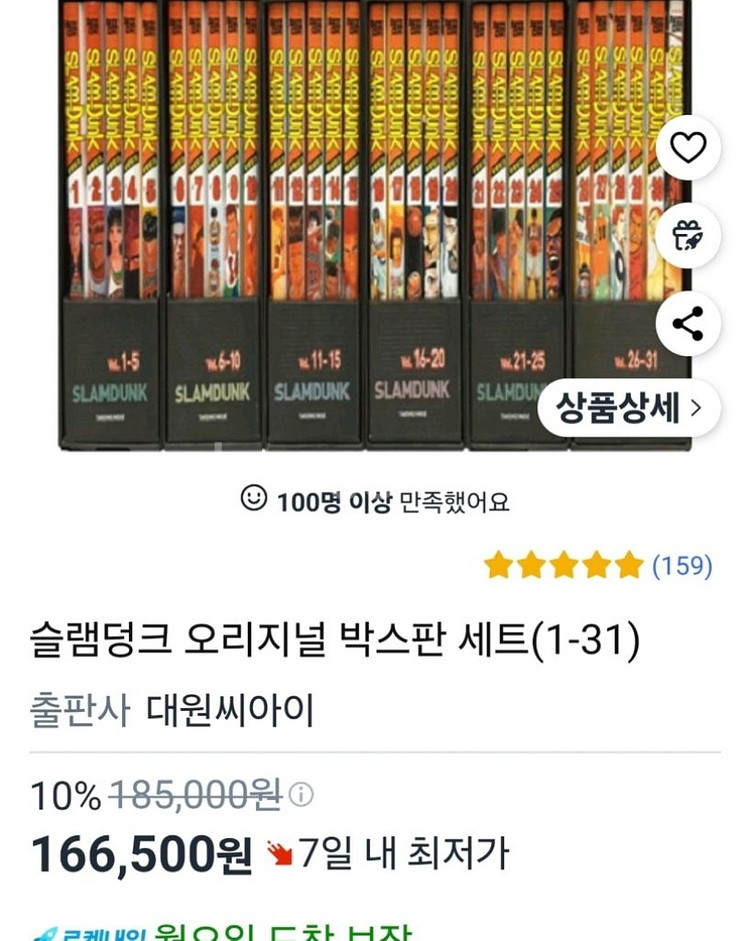Tap the info icon next to 185,000원

point(301,795)
